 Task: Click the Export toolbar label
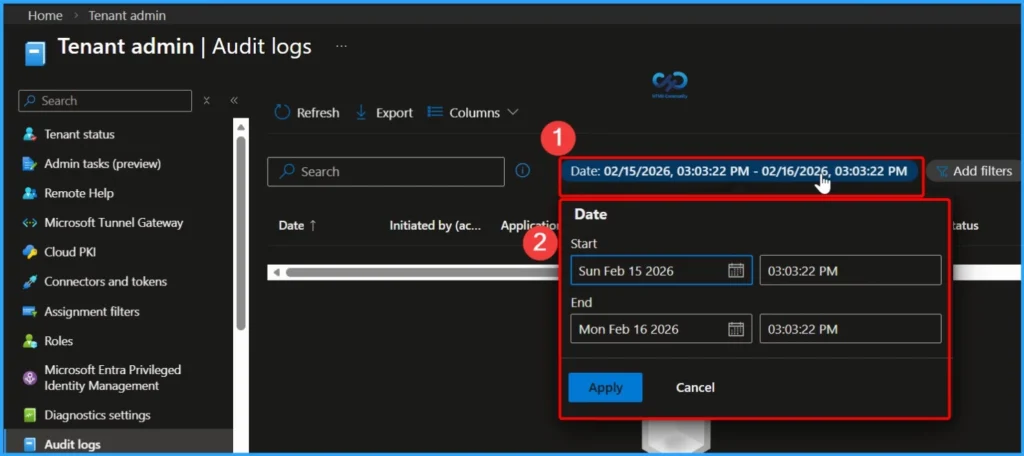click(394, 113)
